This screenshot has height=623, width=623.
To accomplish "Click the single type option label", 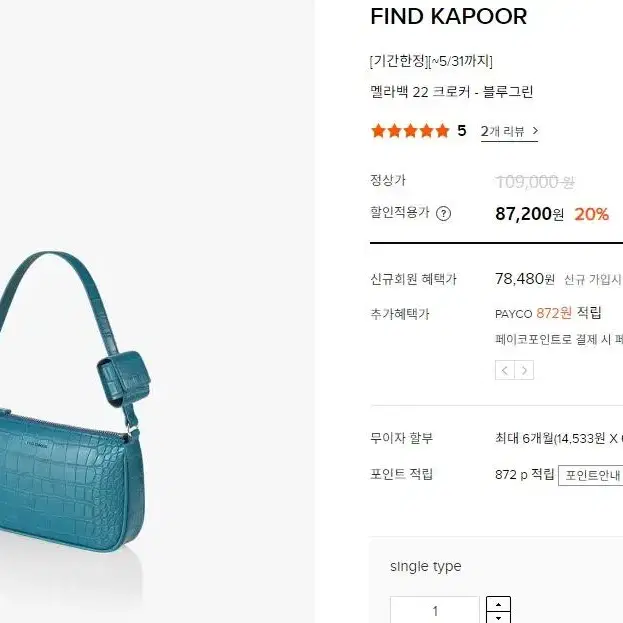I will (426, 566).
